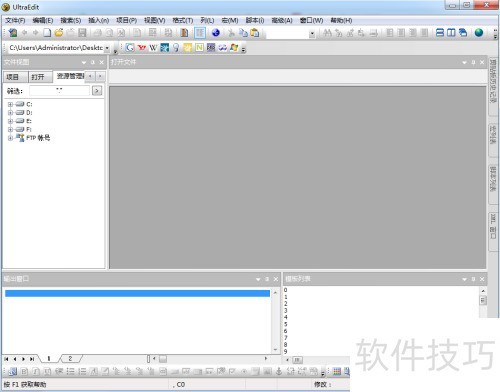Open the 编辑(E) menu
Screen dimensions: 500x392
tap(43, 20)
